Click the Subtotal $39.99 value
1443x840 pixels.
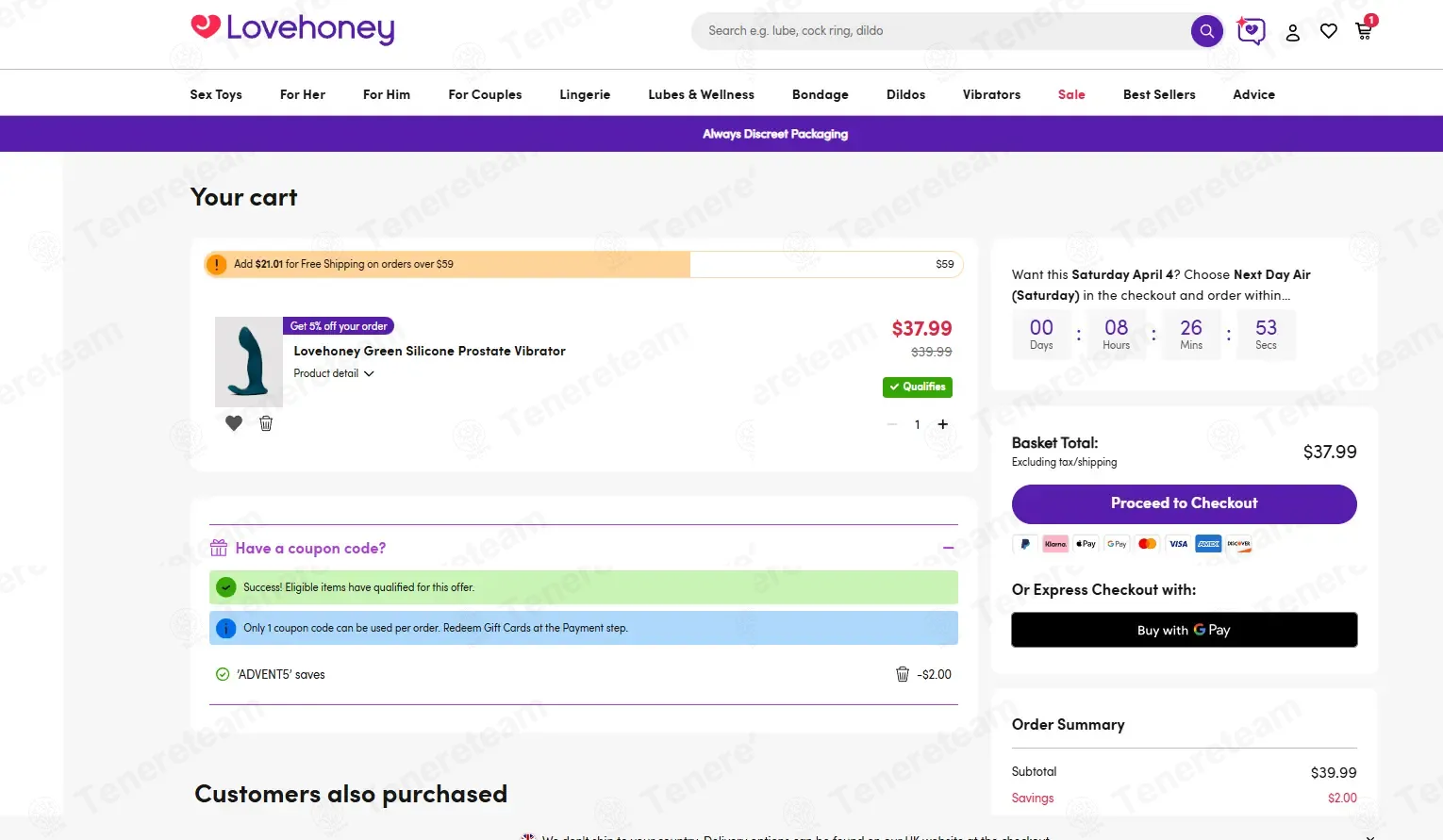point(1334,772)
